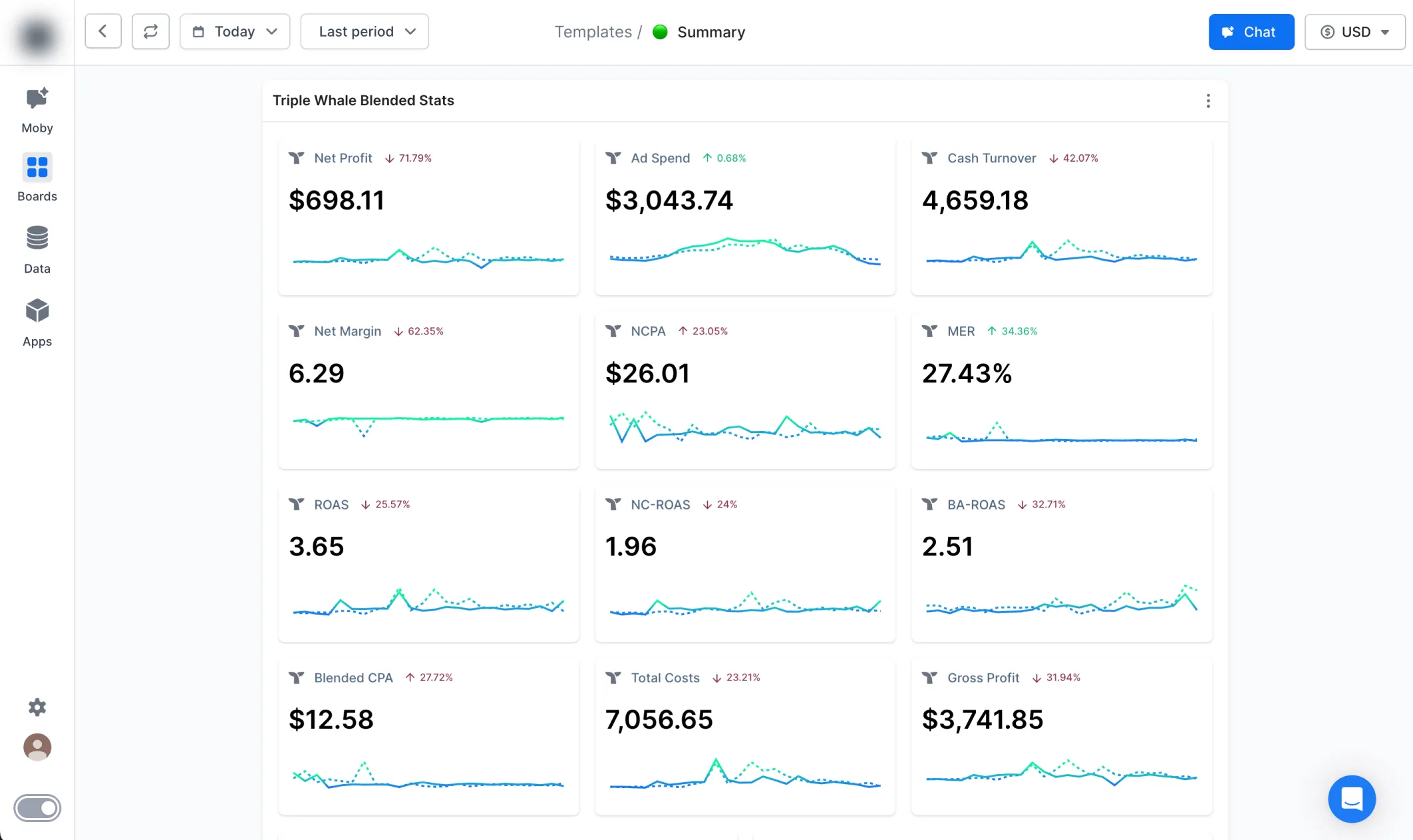Viewport: 1413px width, 840px height.
Task: Click the blue Chat button
Action: [1251, 32]
